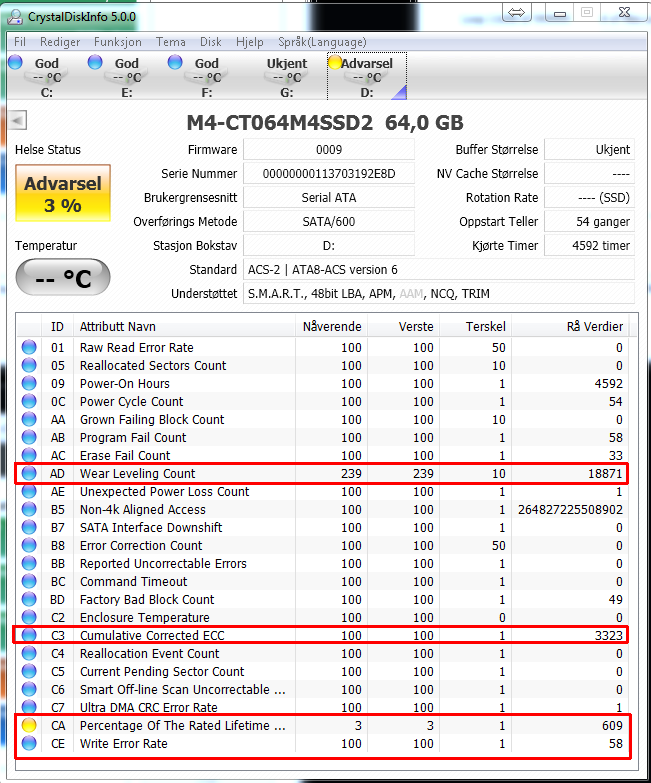Click status icon of Factory Bad Block Count
651x783 pixels.
29,599
